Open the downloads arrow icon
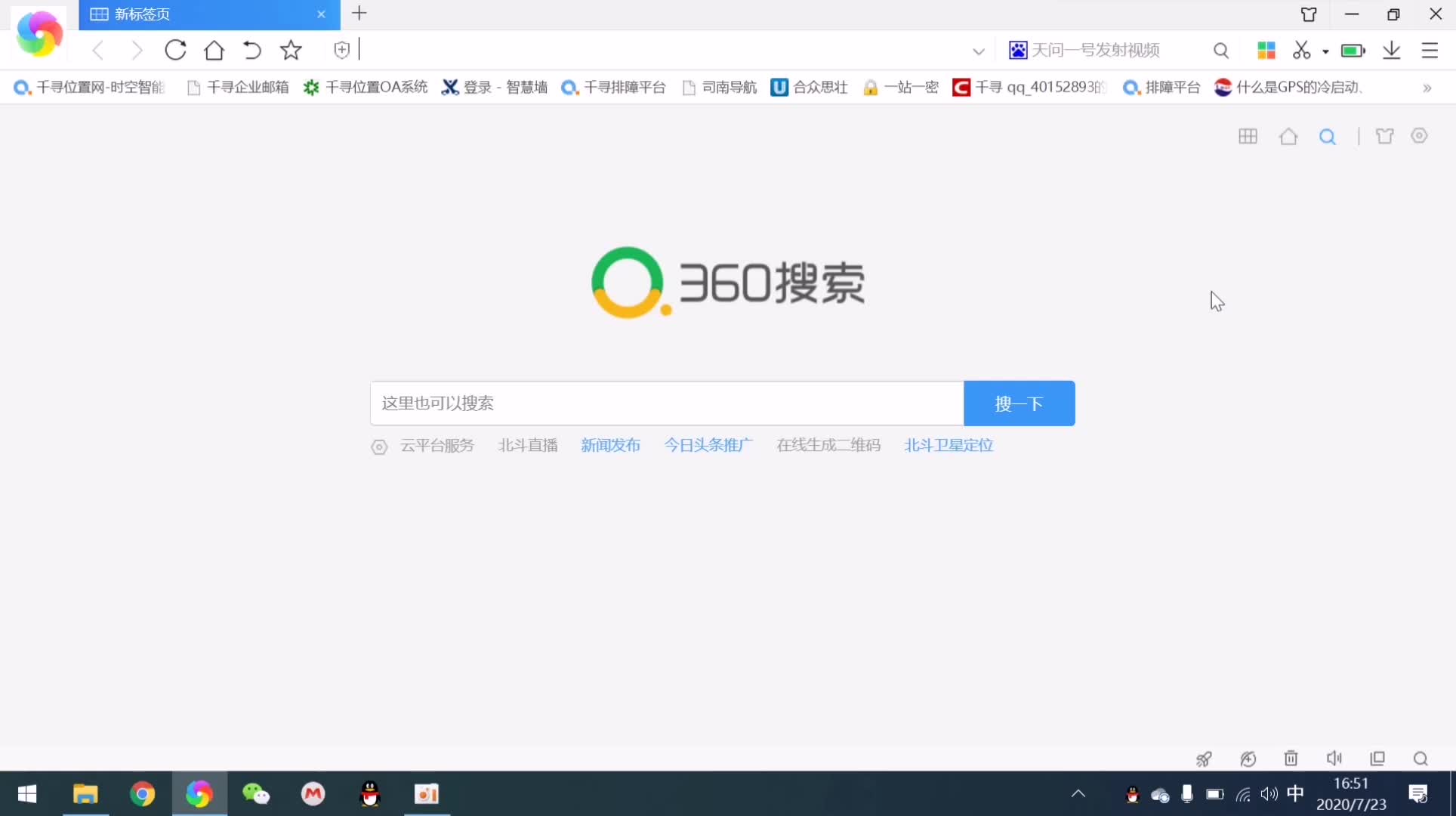 1392,51
